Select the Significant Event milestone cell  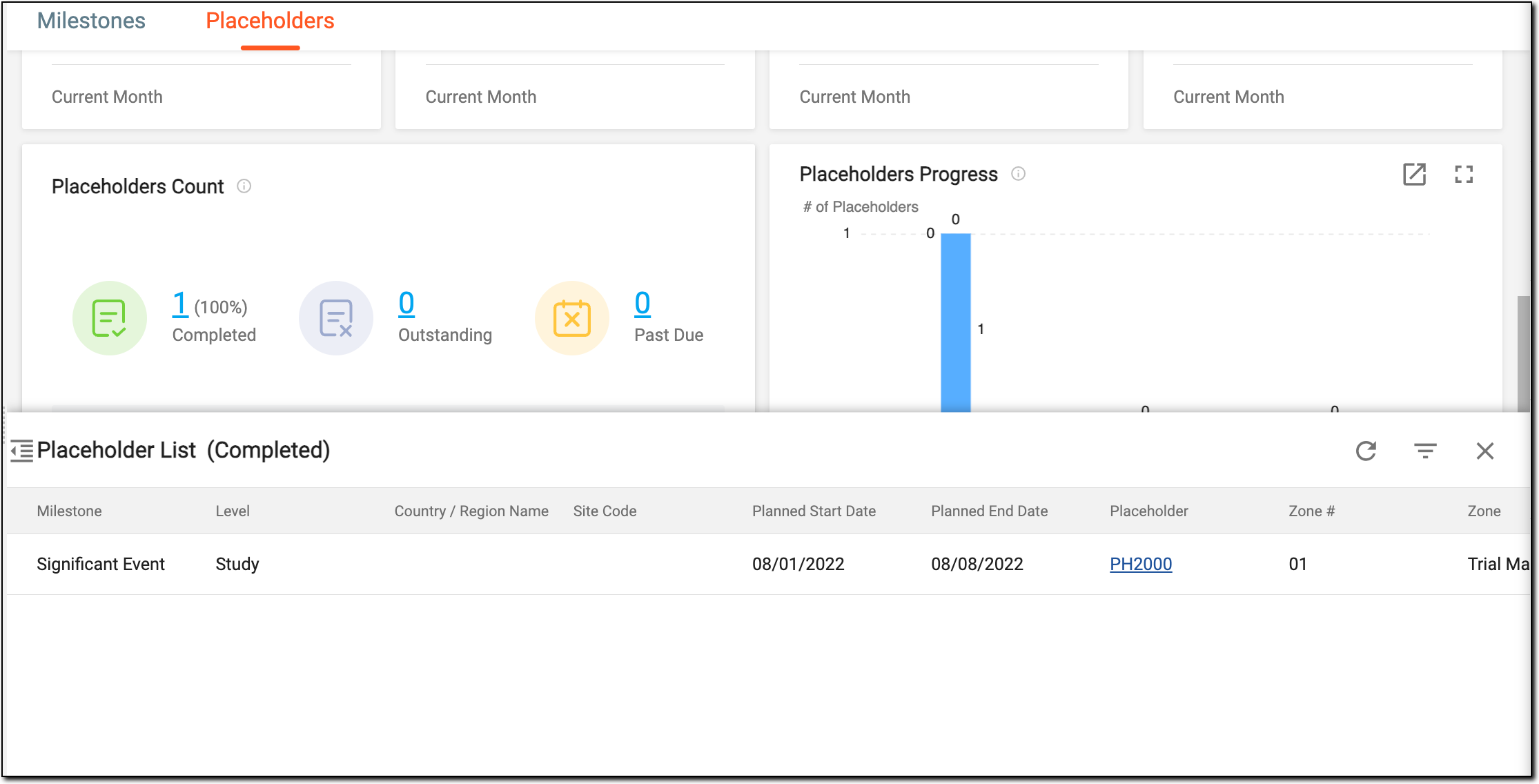click(101, 565)
